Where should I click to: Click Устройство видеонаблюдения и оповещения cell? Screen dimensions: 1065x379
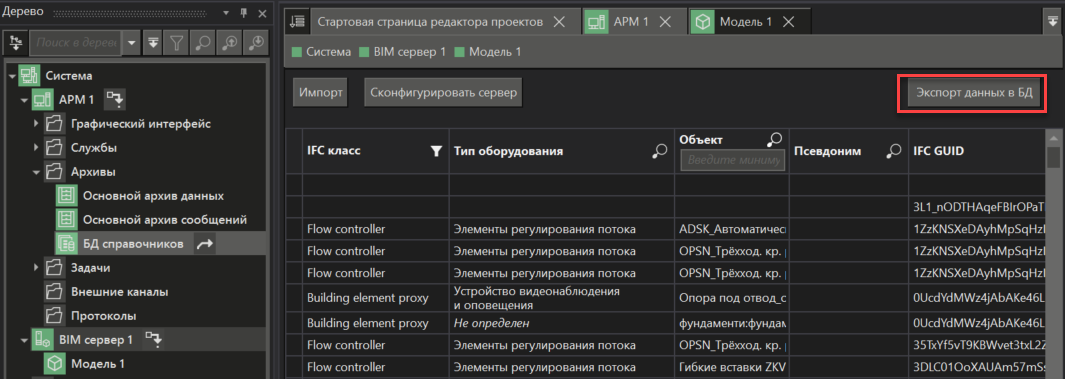561,297
